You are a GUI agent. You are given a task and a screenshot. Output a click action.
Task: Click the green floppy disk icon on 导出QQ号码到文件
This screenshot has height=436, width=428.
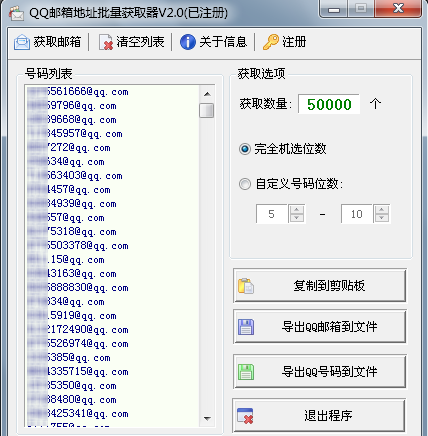point(246,372)
